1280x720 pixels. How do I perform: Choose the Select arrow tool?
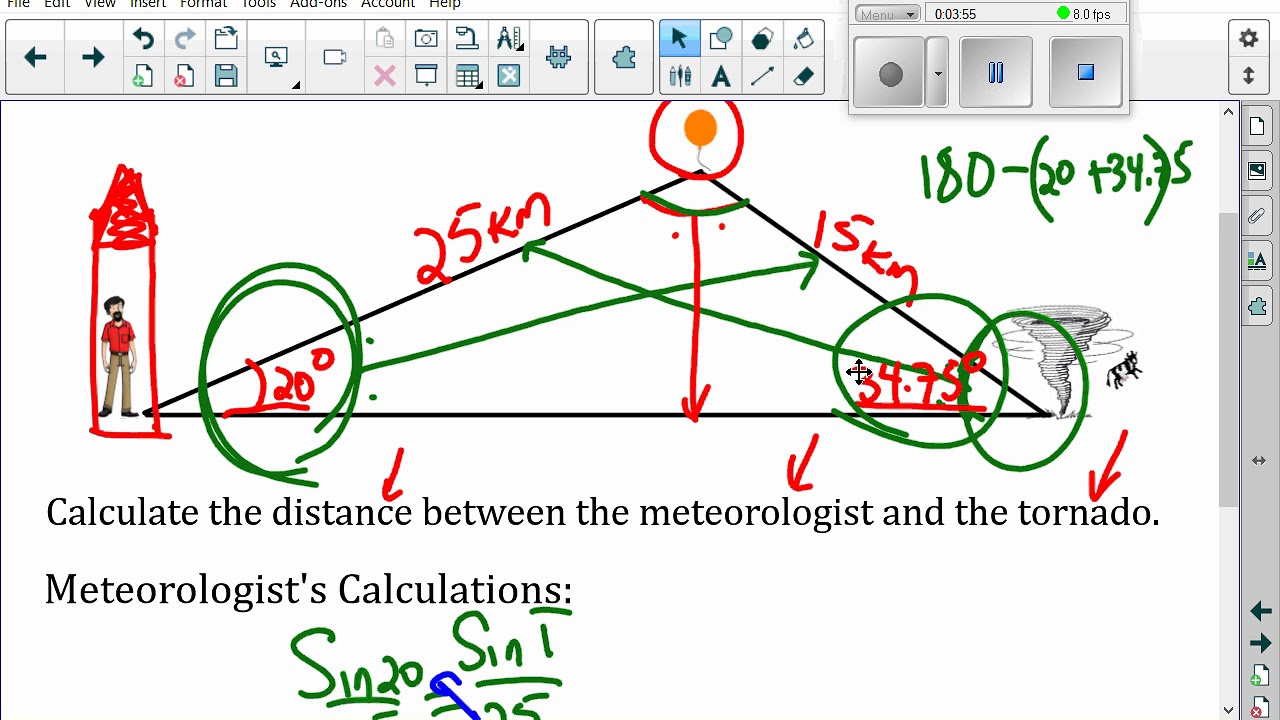679,39
